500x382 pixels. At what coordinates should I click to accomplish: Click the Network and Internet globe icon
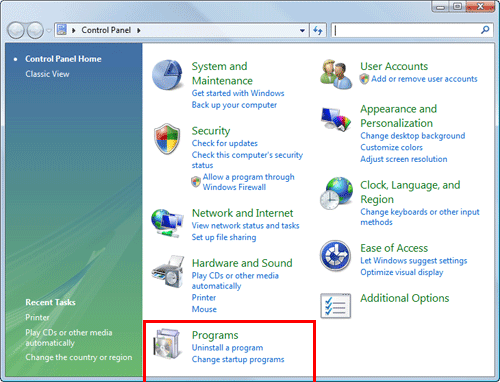coord(167,223)
